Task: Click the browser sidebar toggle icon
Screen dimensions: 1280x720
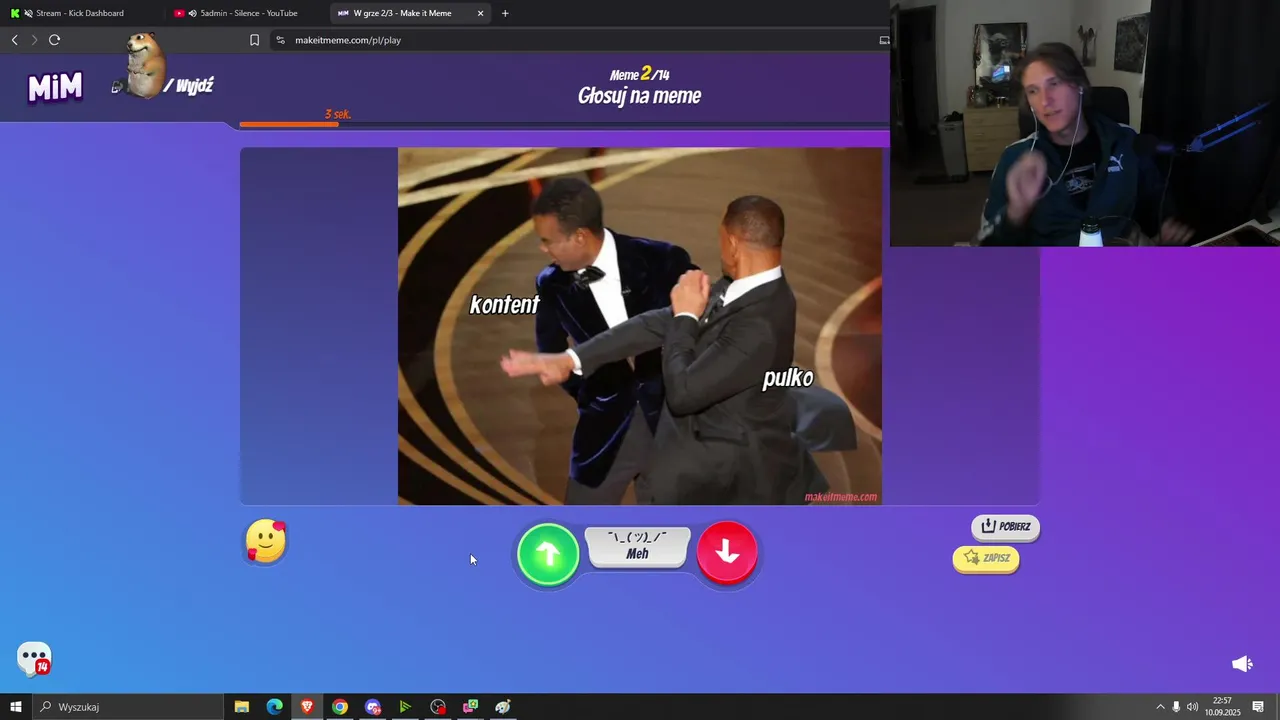Action: pyautogui.click(x=884, y=40)
